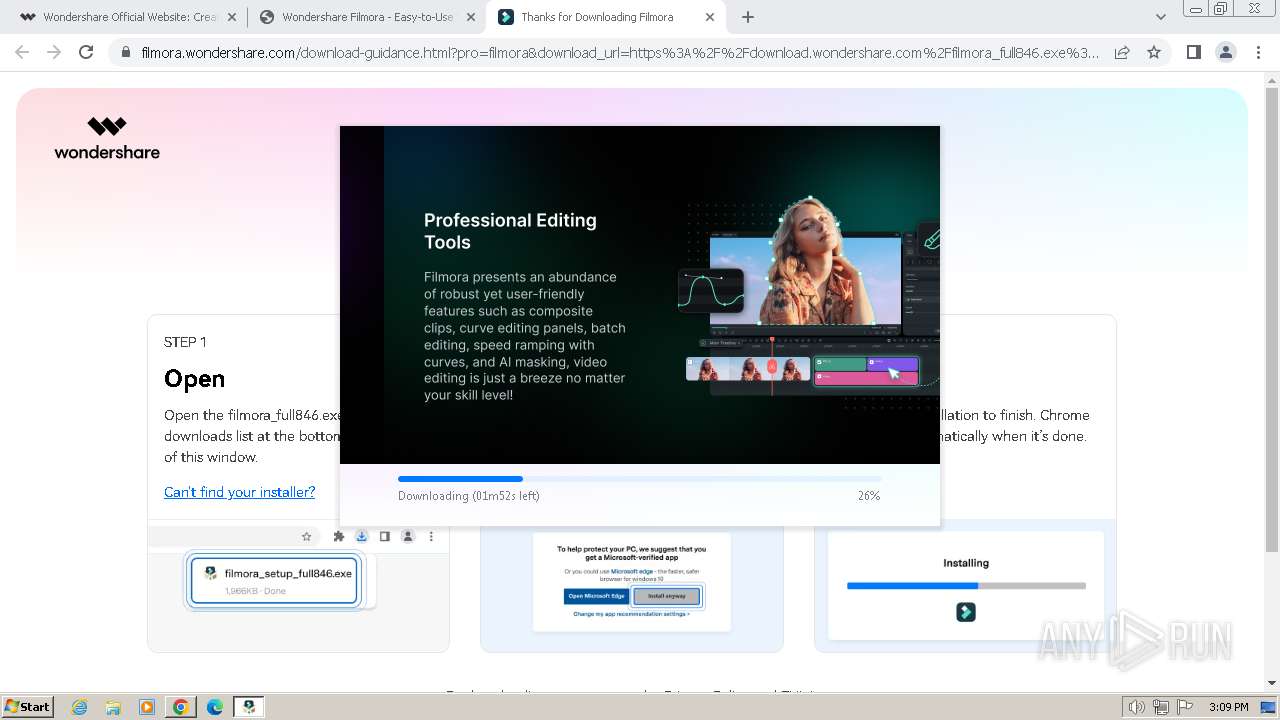The height and width of the screenshot is (720, 1280).
Task: Open network status tray icon
Action: pos(1161,707)
